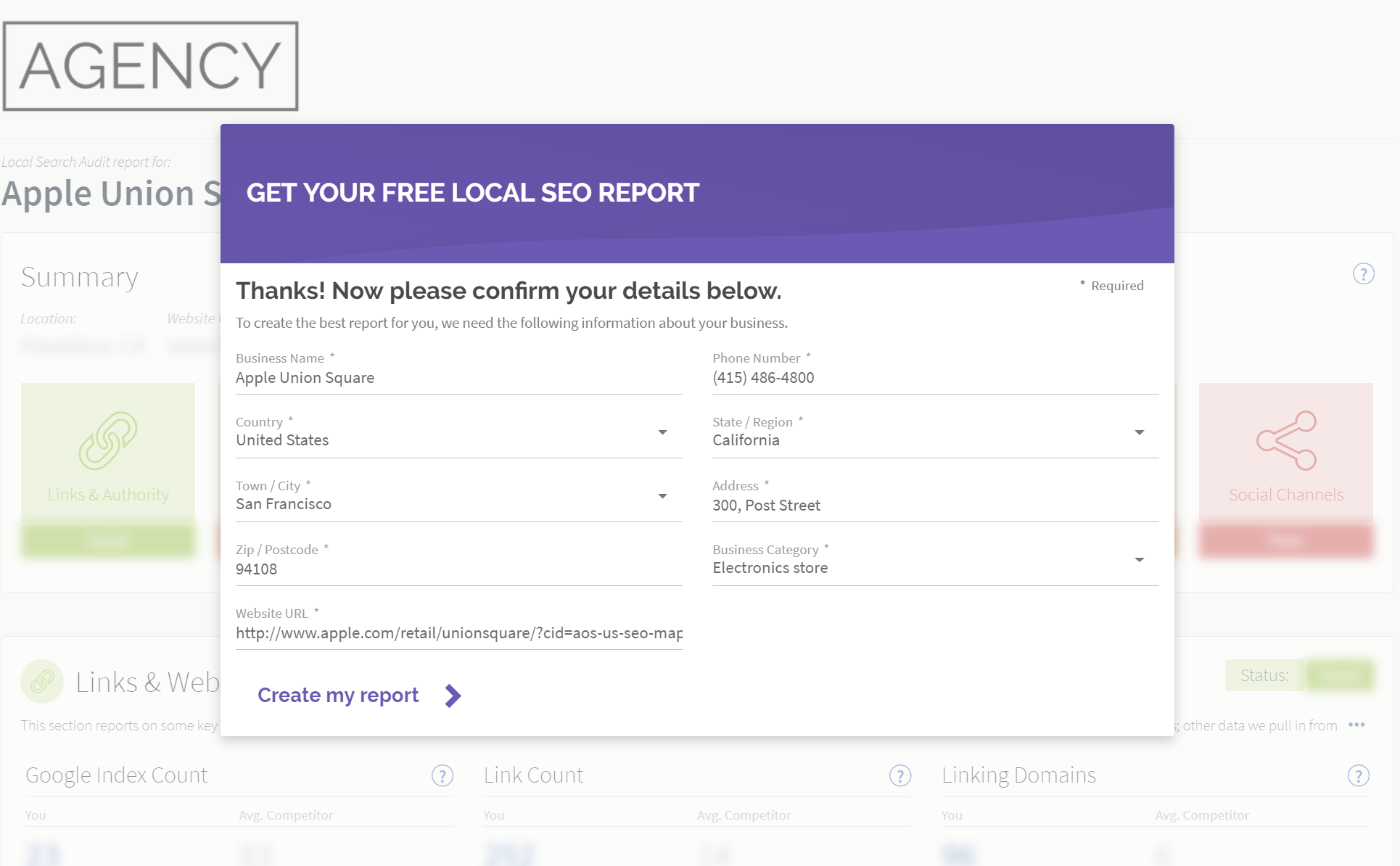Expand the ellipsis after section description
The width and height of the screenshot is (1400, 866).
coord(1356,725)
